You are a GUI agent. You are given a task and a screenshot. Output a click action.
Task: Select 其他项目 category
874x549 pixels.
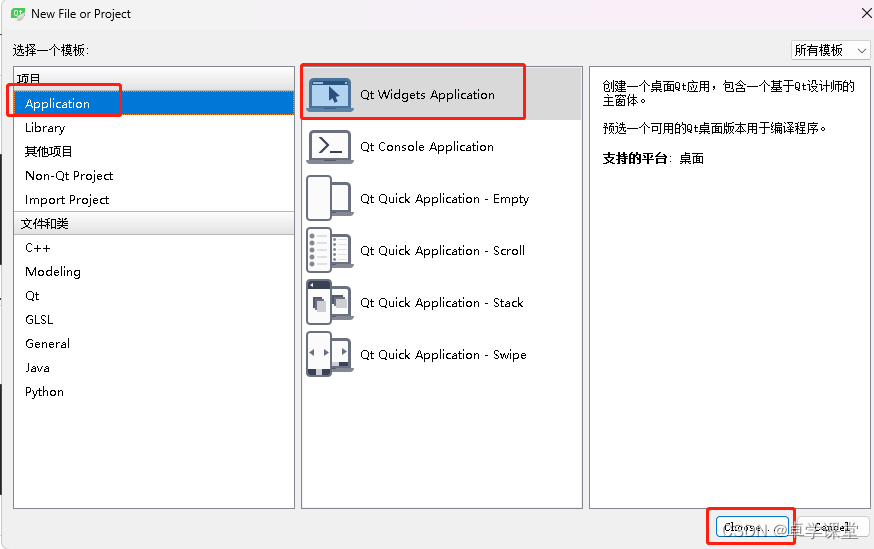pos(154,152)
